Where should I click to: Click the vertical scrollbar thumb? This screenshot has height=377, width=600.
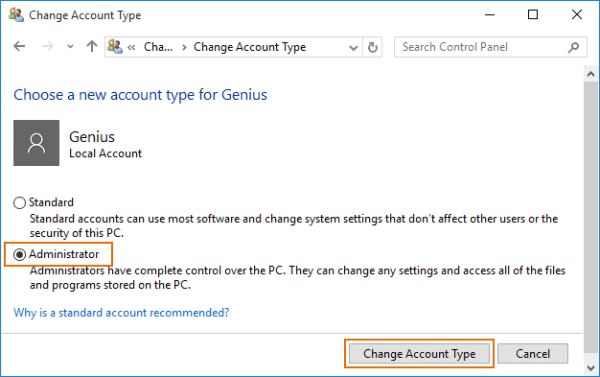(x=591, y=217)
